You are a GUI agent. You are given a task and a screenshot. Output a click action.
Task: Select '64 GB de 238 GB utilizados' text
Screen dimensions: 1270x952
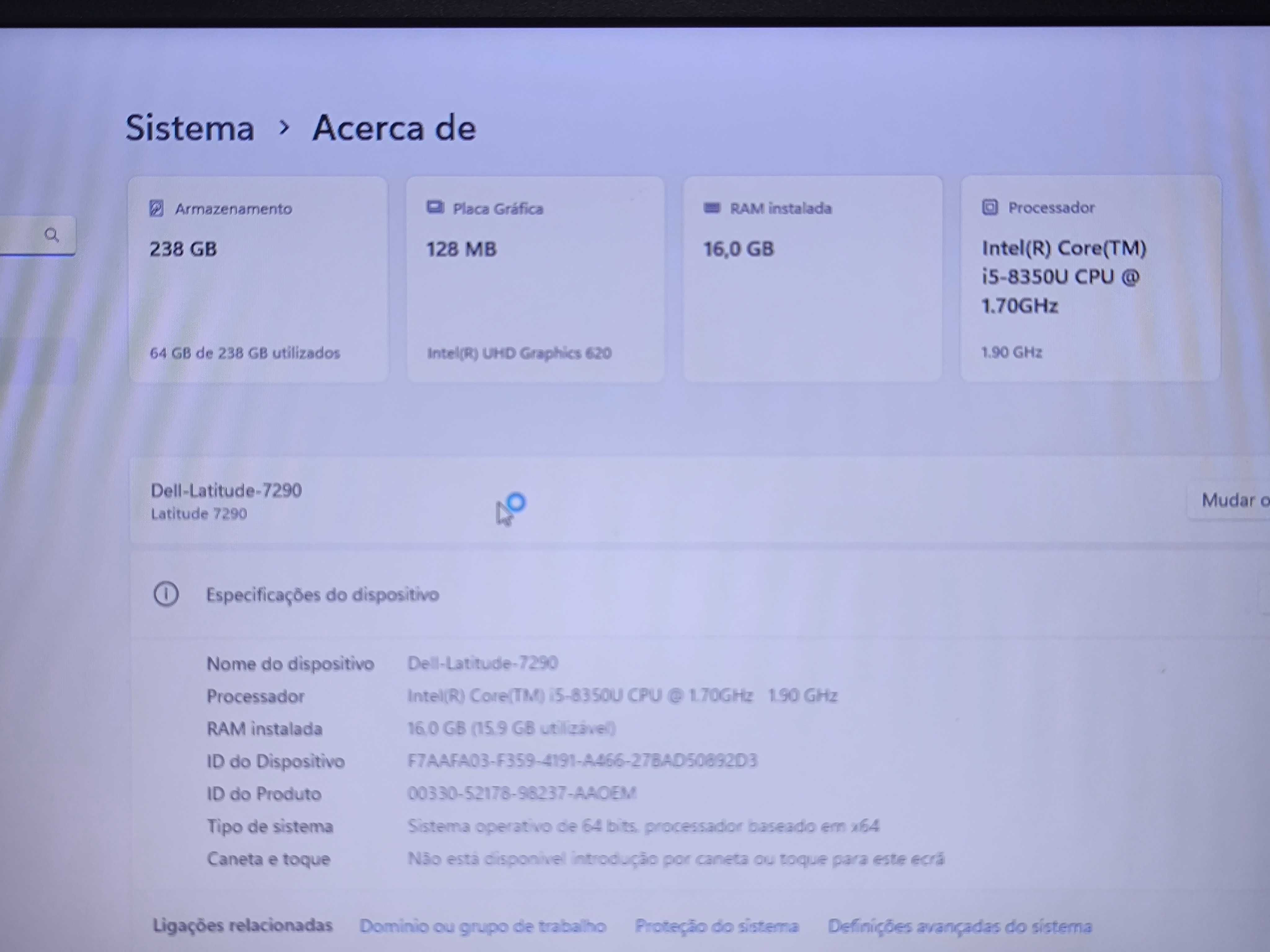pos(245,353)
